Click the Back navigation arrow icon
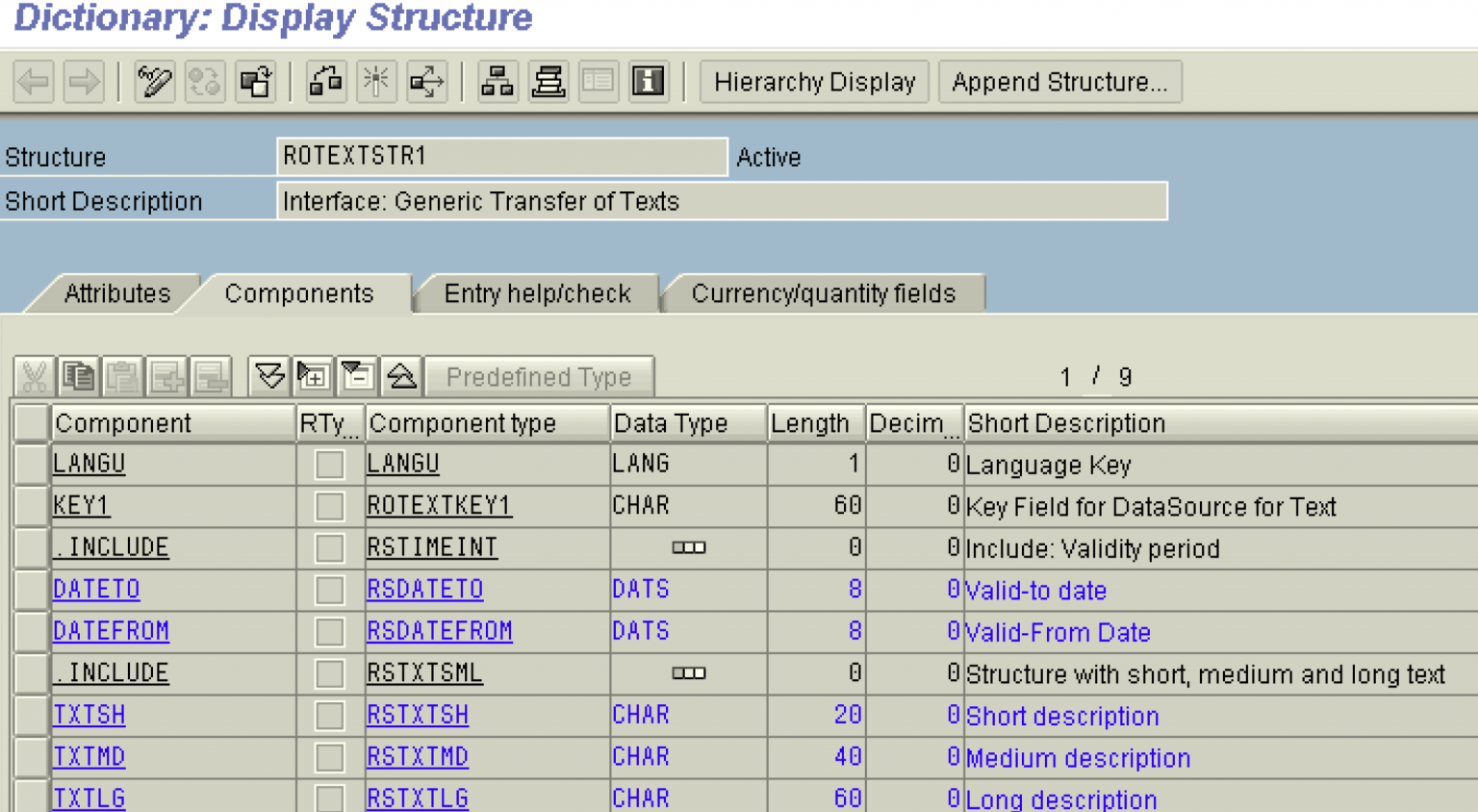The image size is (1478, 812). point(33,82)
